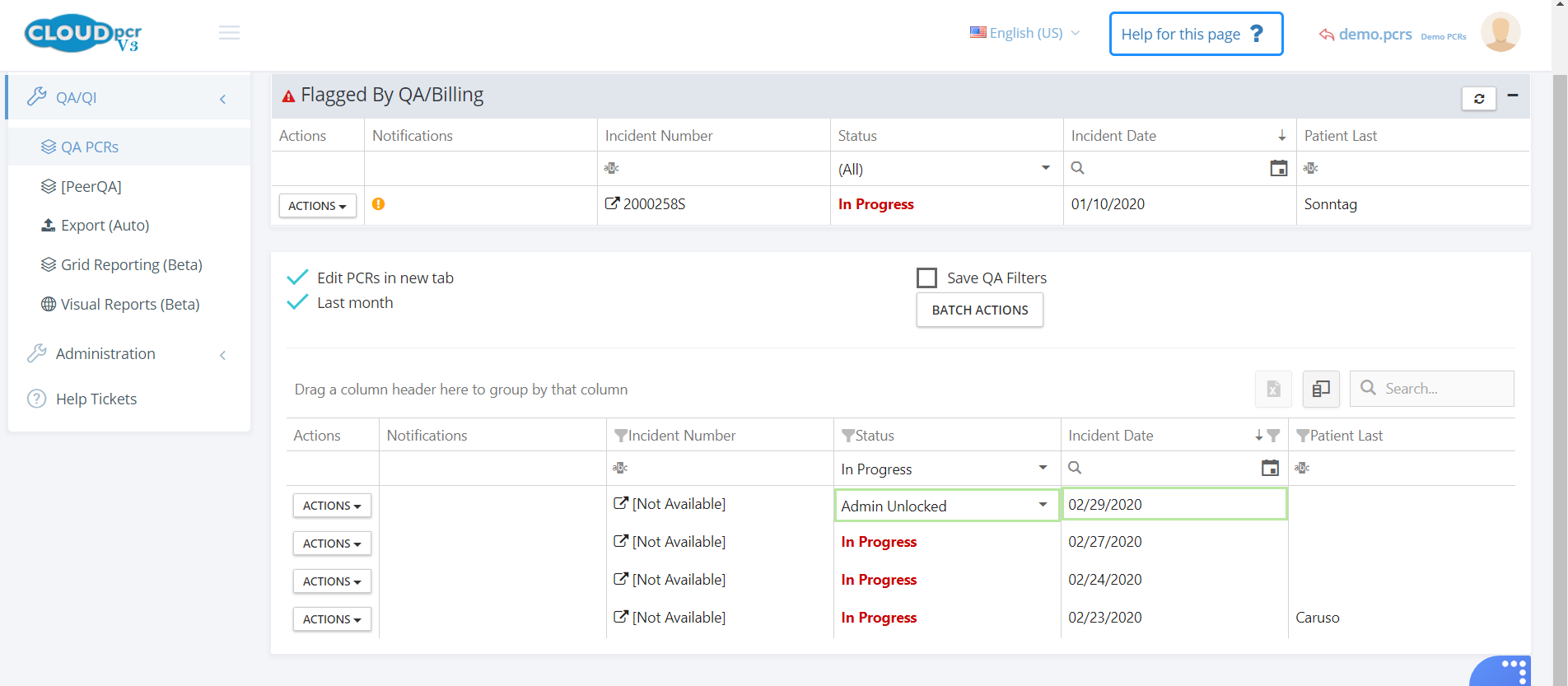1568x686 pixels.
Task: Toggle Edit PCRs in new tab
Action: (297, 278)
